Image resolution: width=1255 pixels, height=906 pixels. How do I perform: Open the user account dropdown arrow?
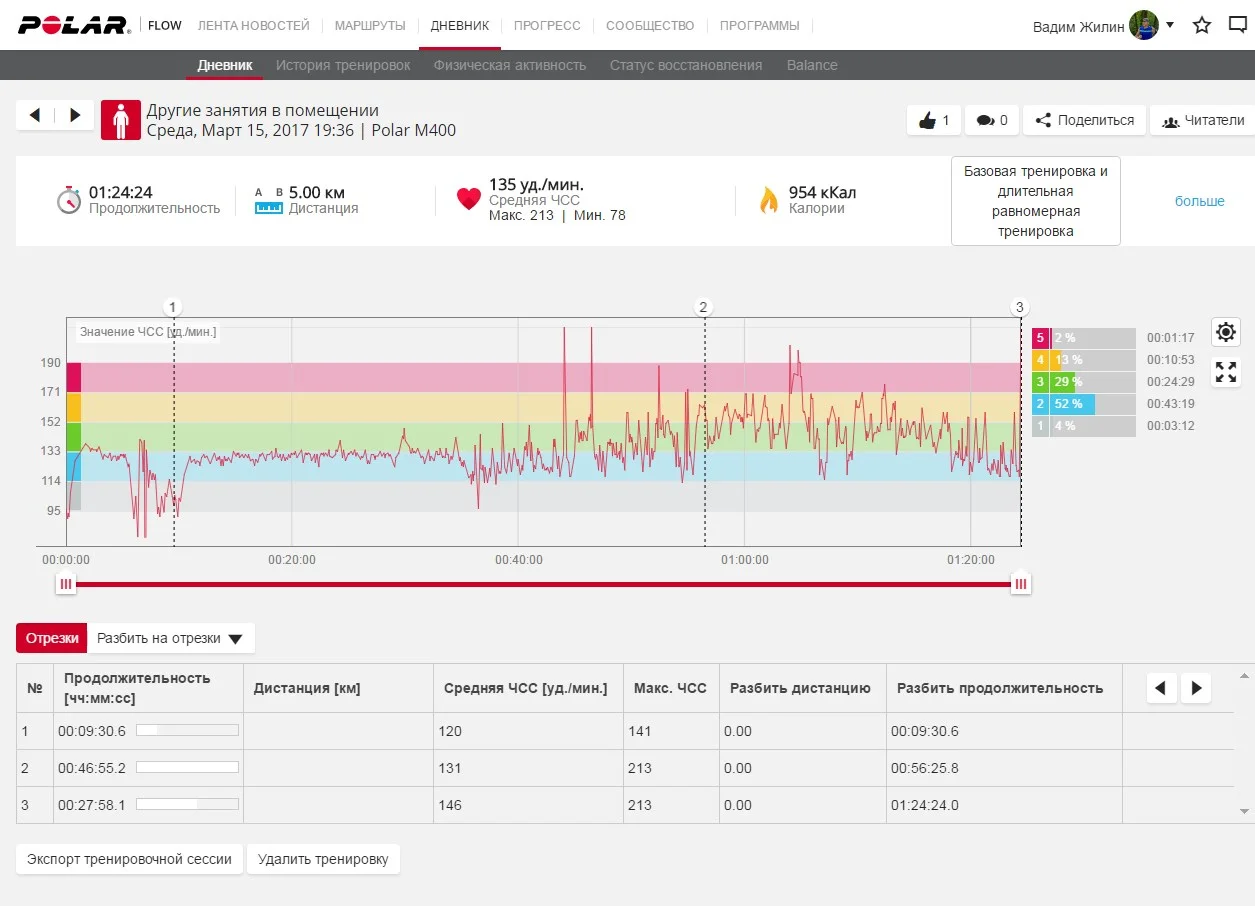1170,25
